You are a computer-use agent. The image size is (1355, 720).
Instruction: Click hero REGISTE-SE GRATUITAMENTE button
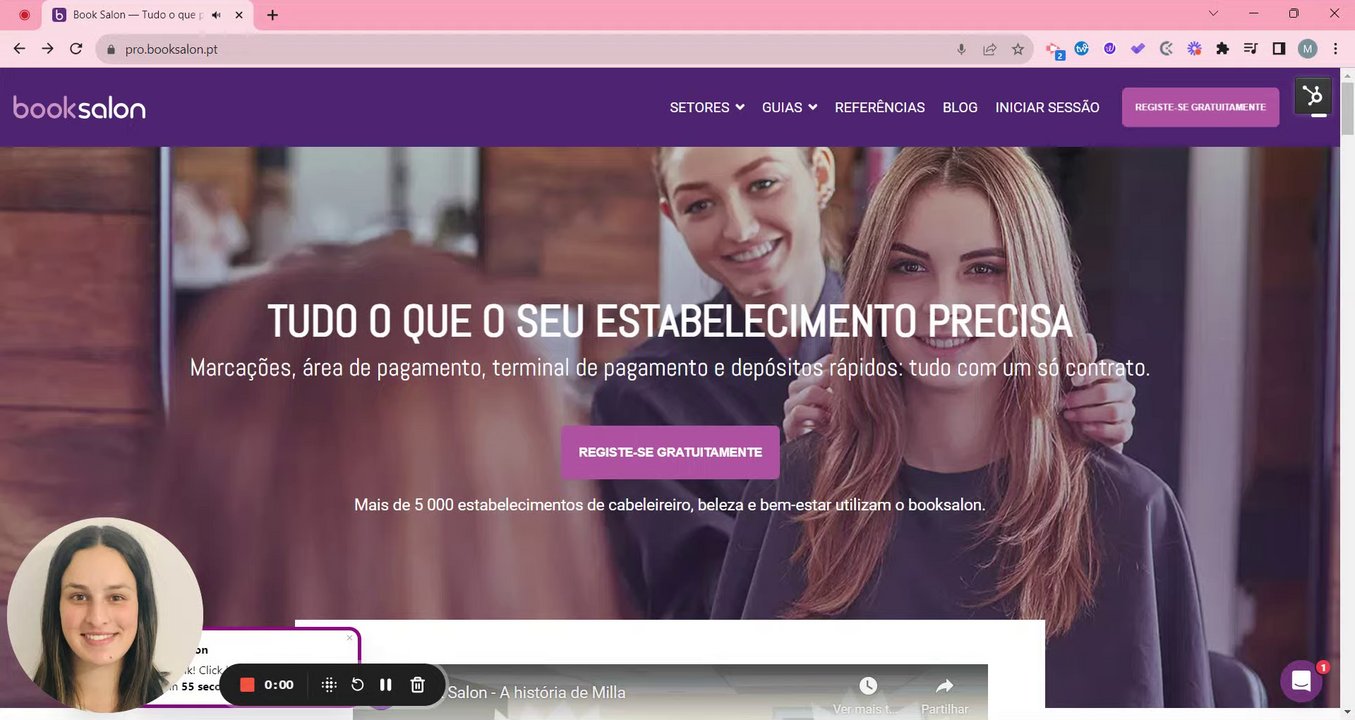pyautogui.click(x=670, y=452)
